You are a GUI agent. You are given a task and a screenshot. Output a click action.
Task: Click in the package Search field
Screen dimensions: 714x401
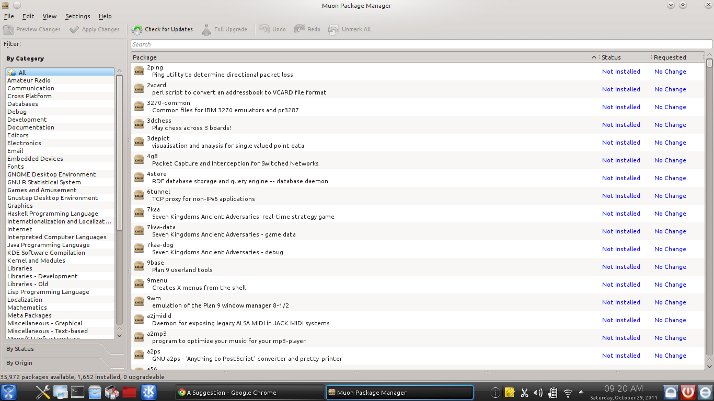click(x=400, y=44)
